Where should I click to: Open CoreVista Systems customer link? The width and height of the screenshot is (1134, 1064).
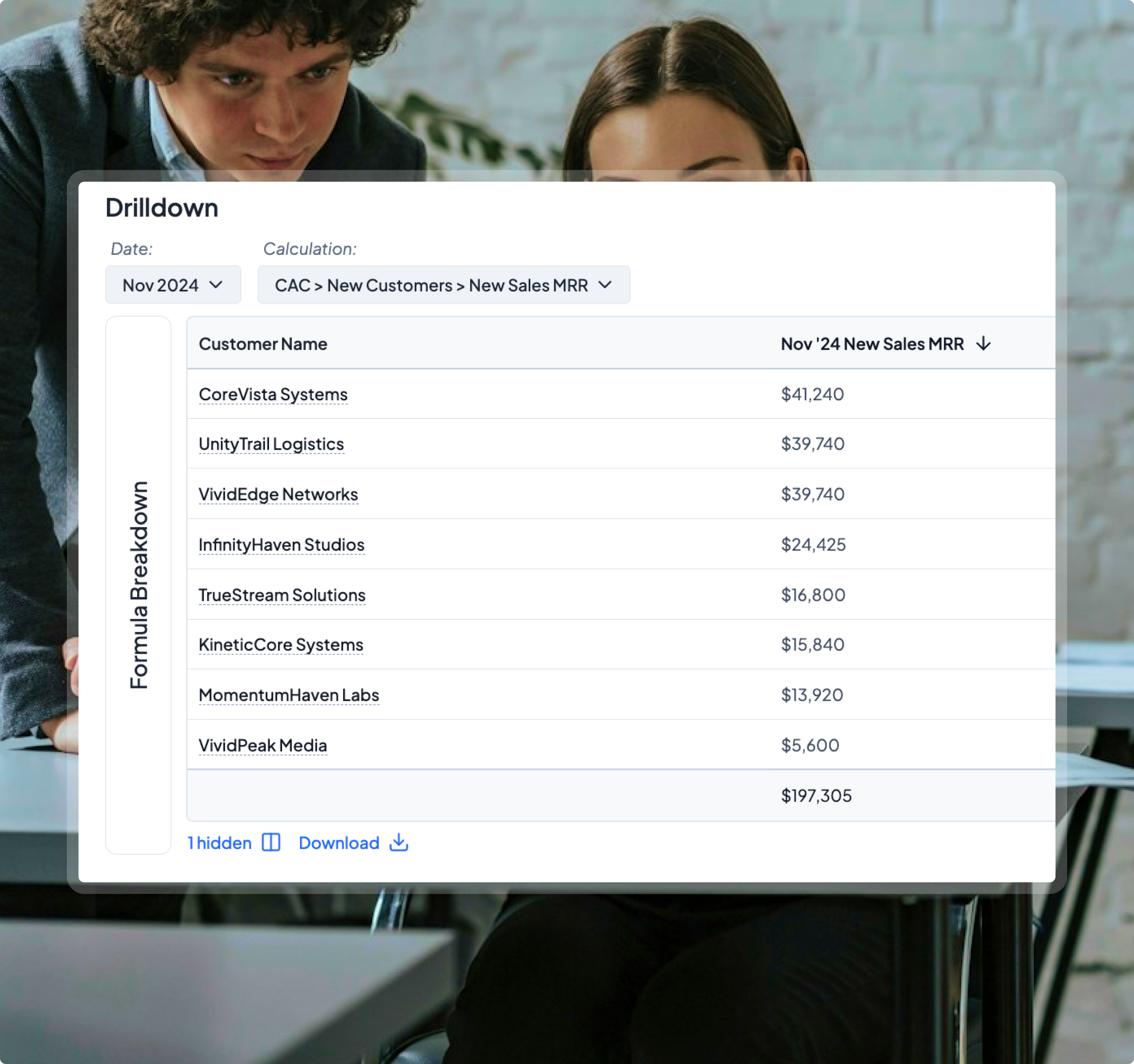point(273,394)
